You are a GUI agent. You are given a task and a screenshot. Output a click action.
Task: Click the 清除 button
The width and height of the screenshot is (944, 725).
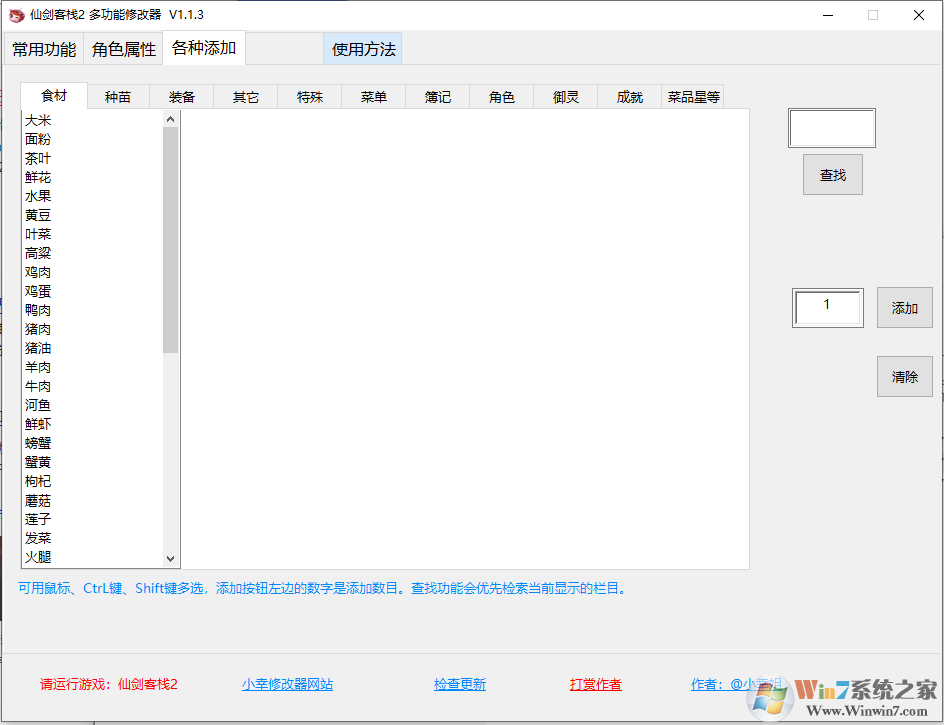(904, 377)
